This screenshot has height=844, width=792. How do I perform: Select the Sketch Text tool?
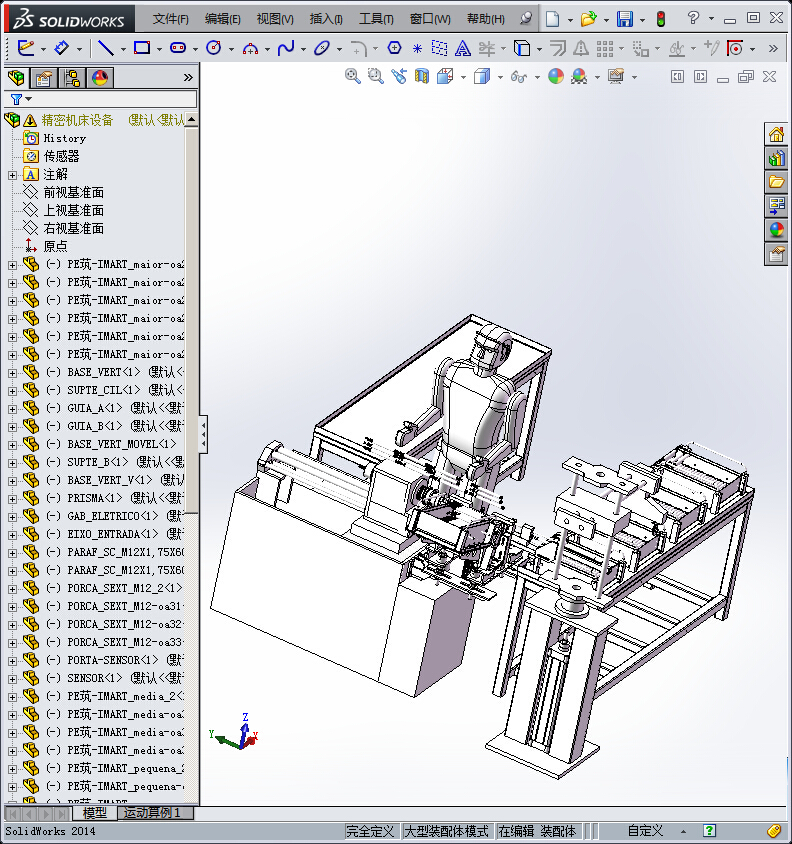click(462, 48)
